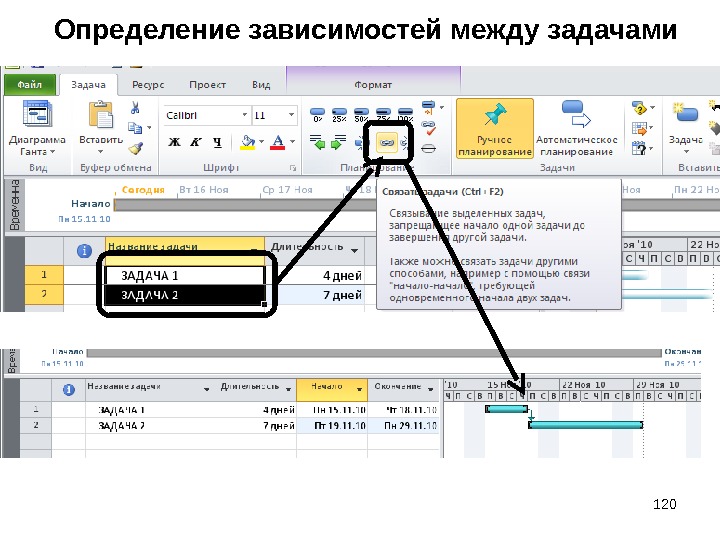Screen dimensions: 720x540
Task: Apply italic with the К button
Action: [x=196, y=142]
